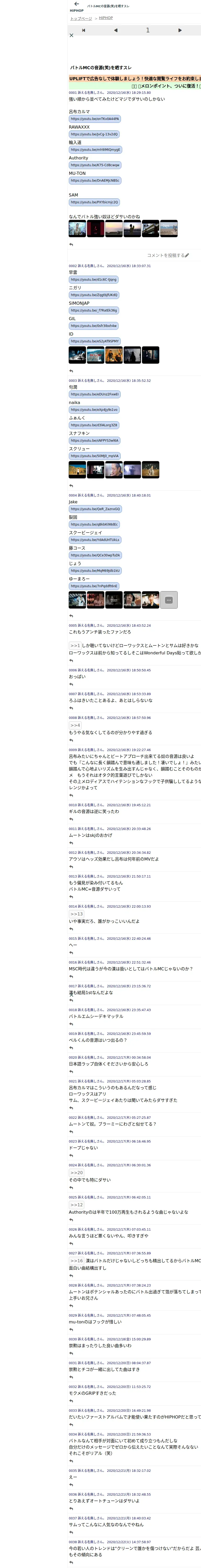Go back using the header arrow
The image size is (201, 1568).
point(76,4)
